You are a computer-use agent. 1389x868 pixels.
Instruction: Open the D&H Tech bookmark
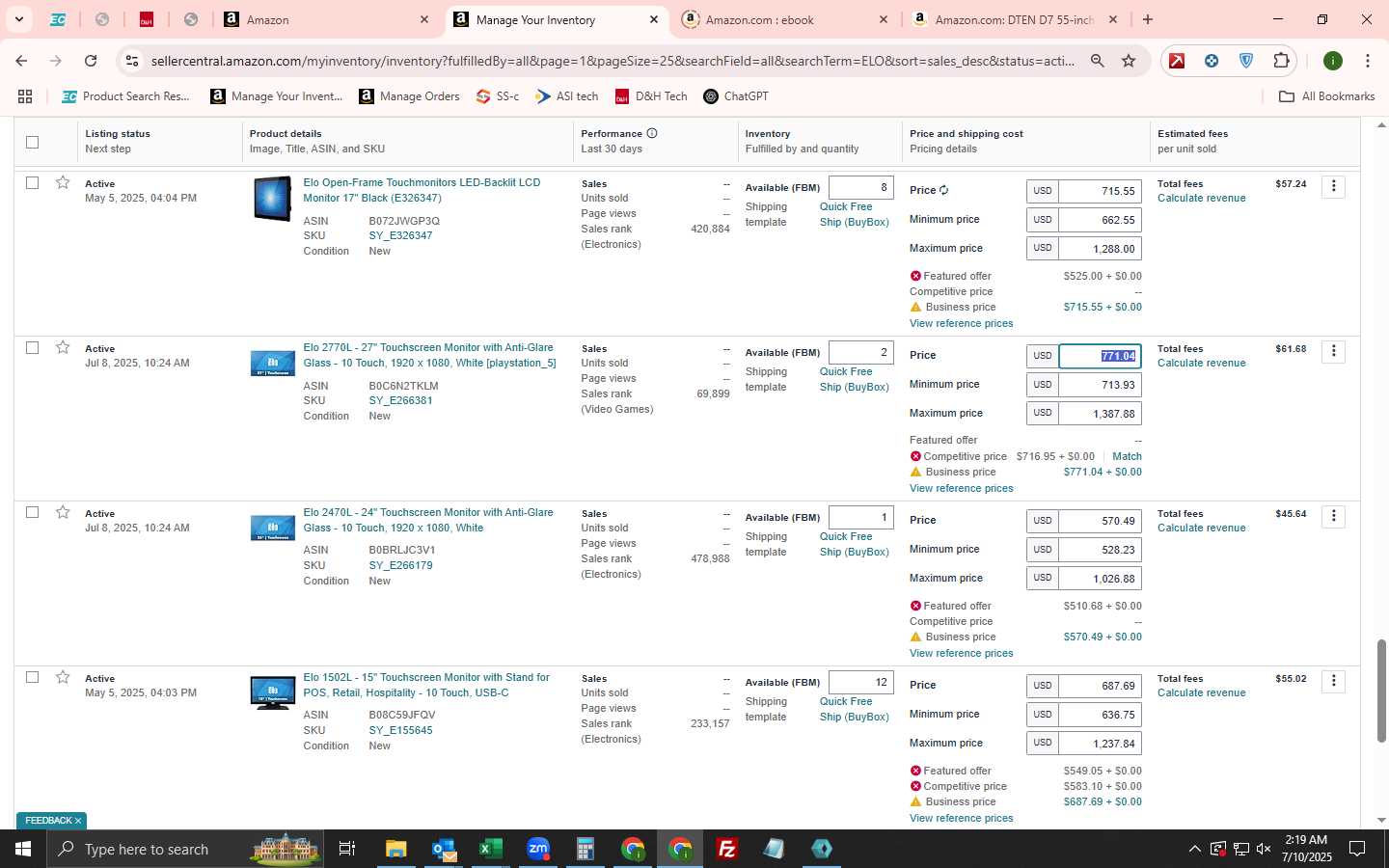click(651, 96)
